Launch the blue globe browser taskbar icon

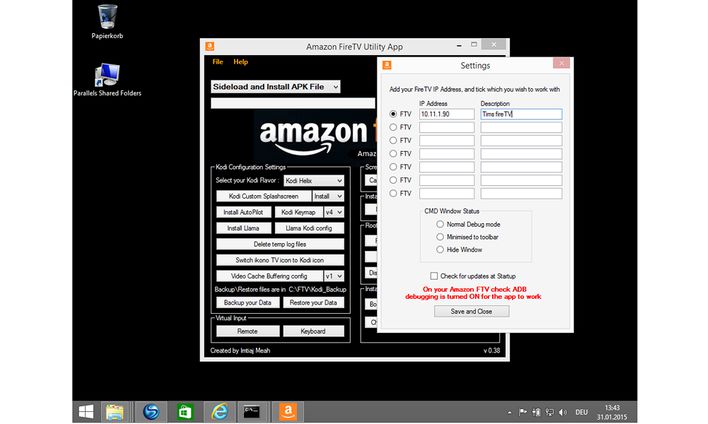pyautogui.click(x=151, y=412)
